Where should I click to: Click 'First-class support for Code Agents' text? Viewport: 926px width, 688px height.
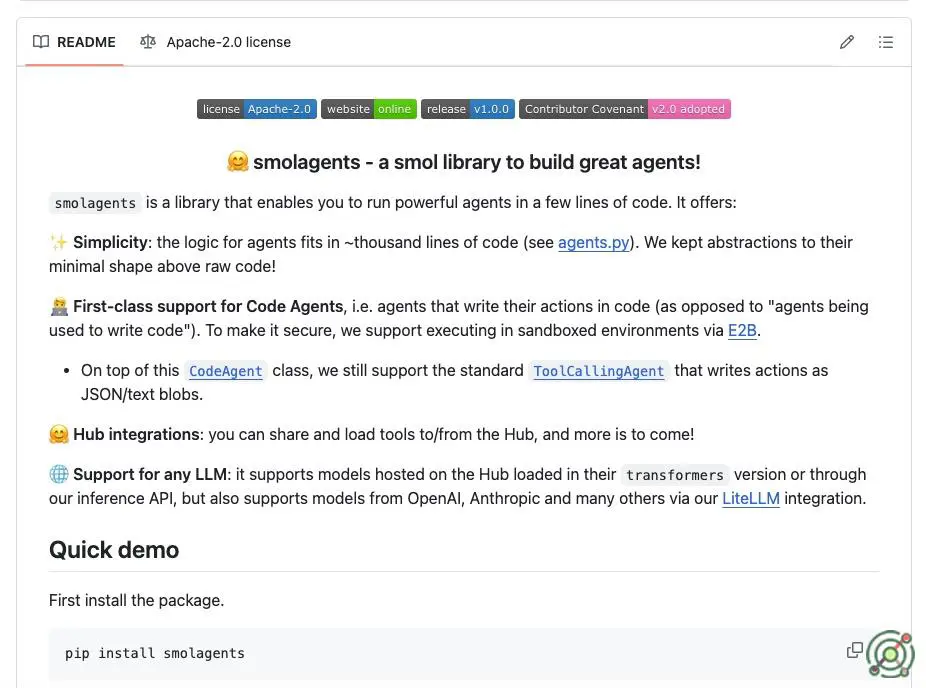pyautogui.click(x=208, y=306)
